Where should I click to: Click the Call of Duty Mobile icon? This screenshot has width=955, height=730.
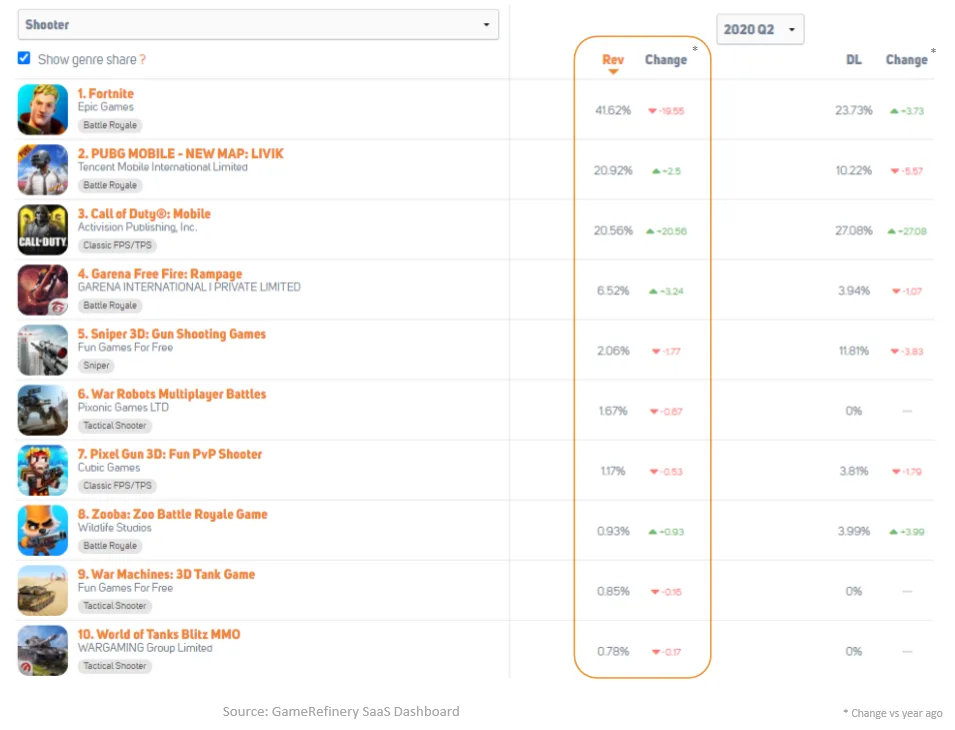(x=43, y=230)
